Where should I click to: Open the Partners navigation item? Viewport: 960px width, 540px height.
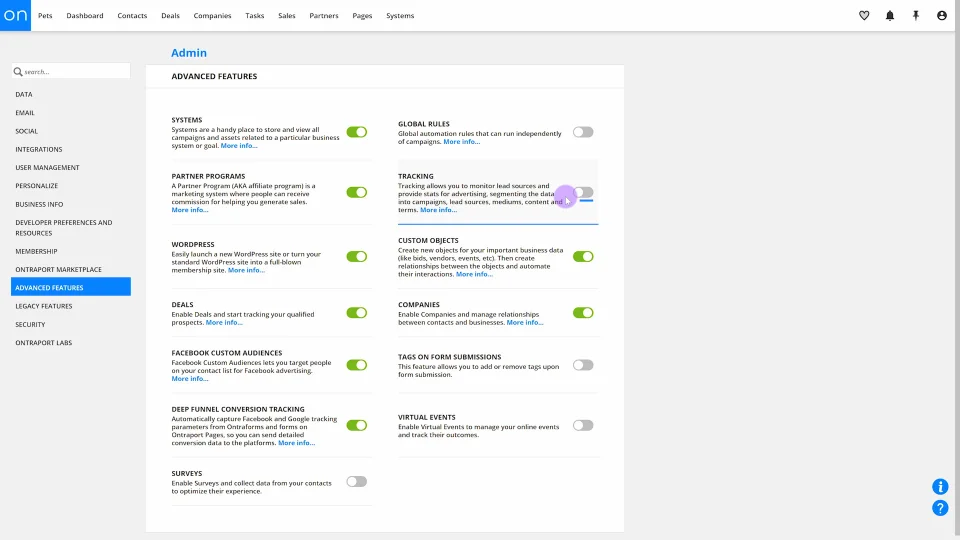[324, 15]
